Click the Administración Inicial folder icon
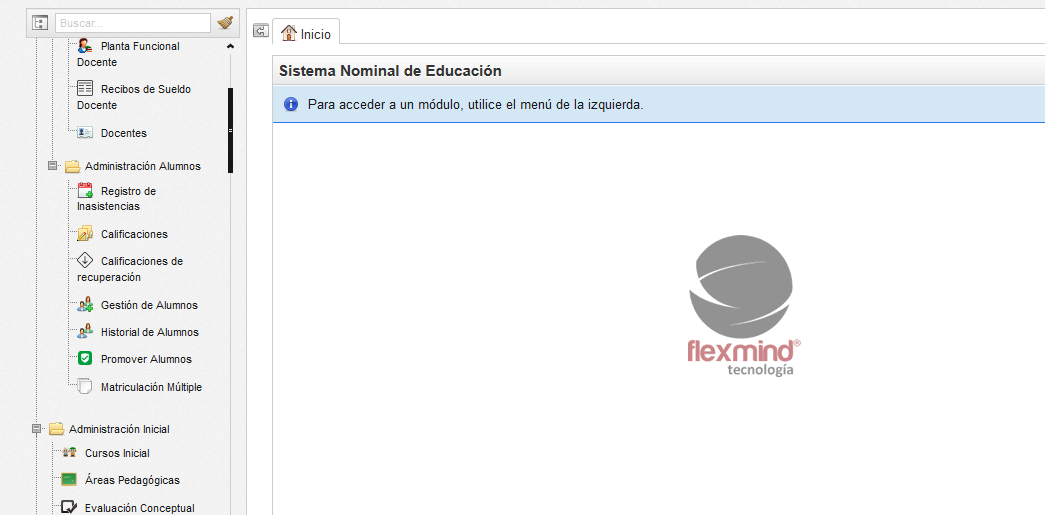Viewport: 1045px width, 515px height. pos(56,428)
